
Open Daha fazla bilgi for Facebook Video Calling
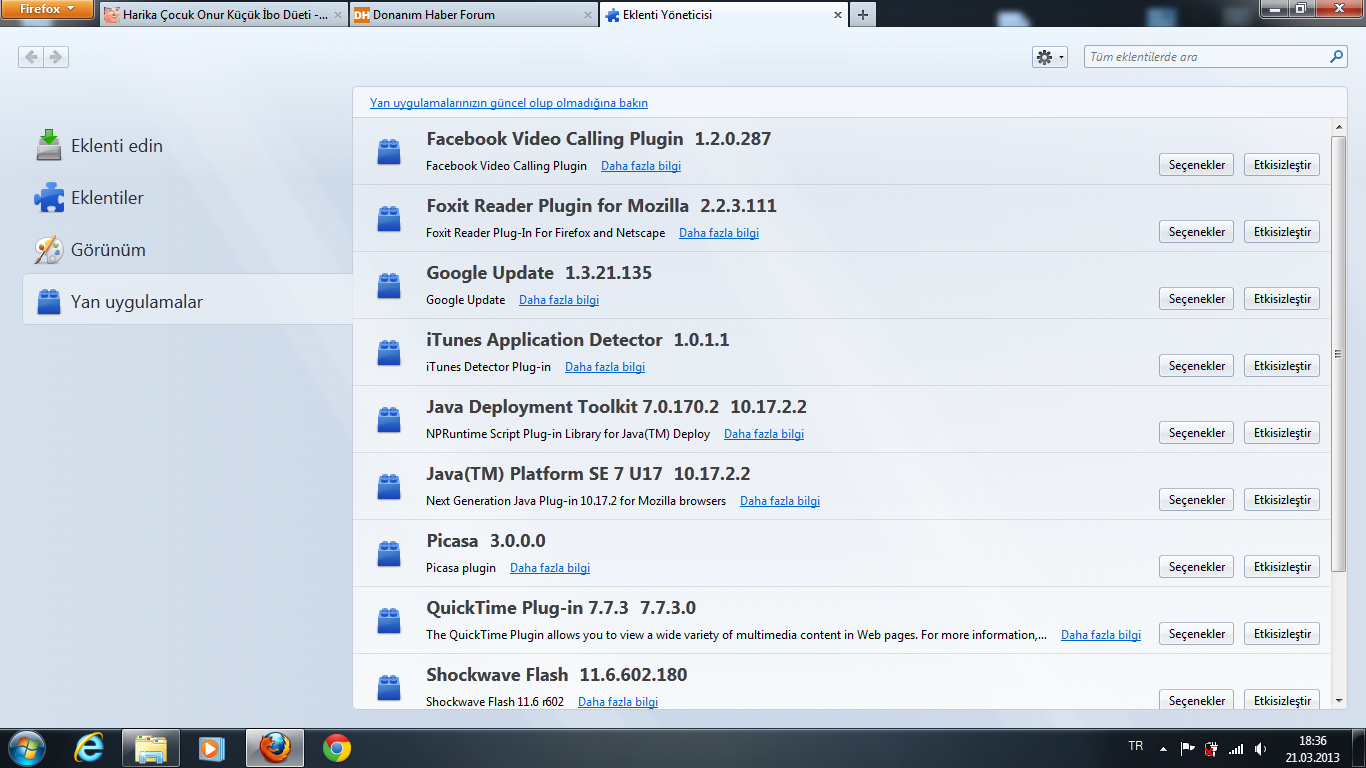click(641, 166)
